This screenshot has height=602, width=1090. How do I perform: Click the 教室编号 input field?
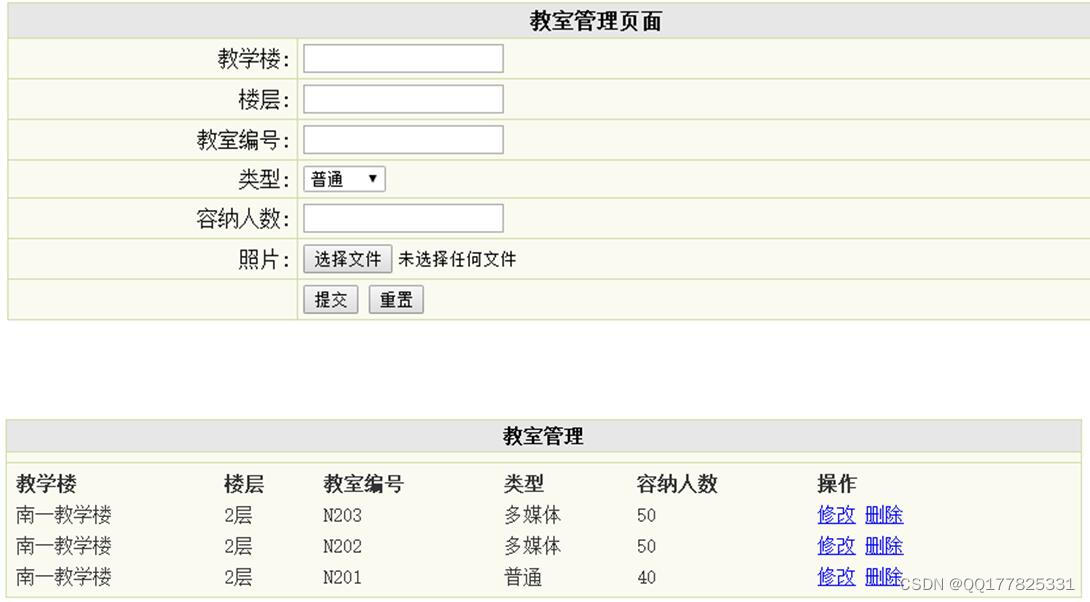[403, 140]
